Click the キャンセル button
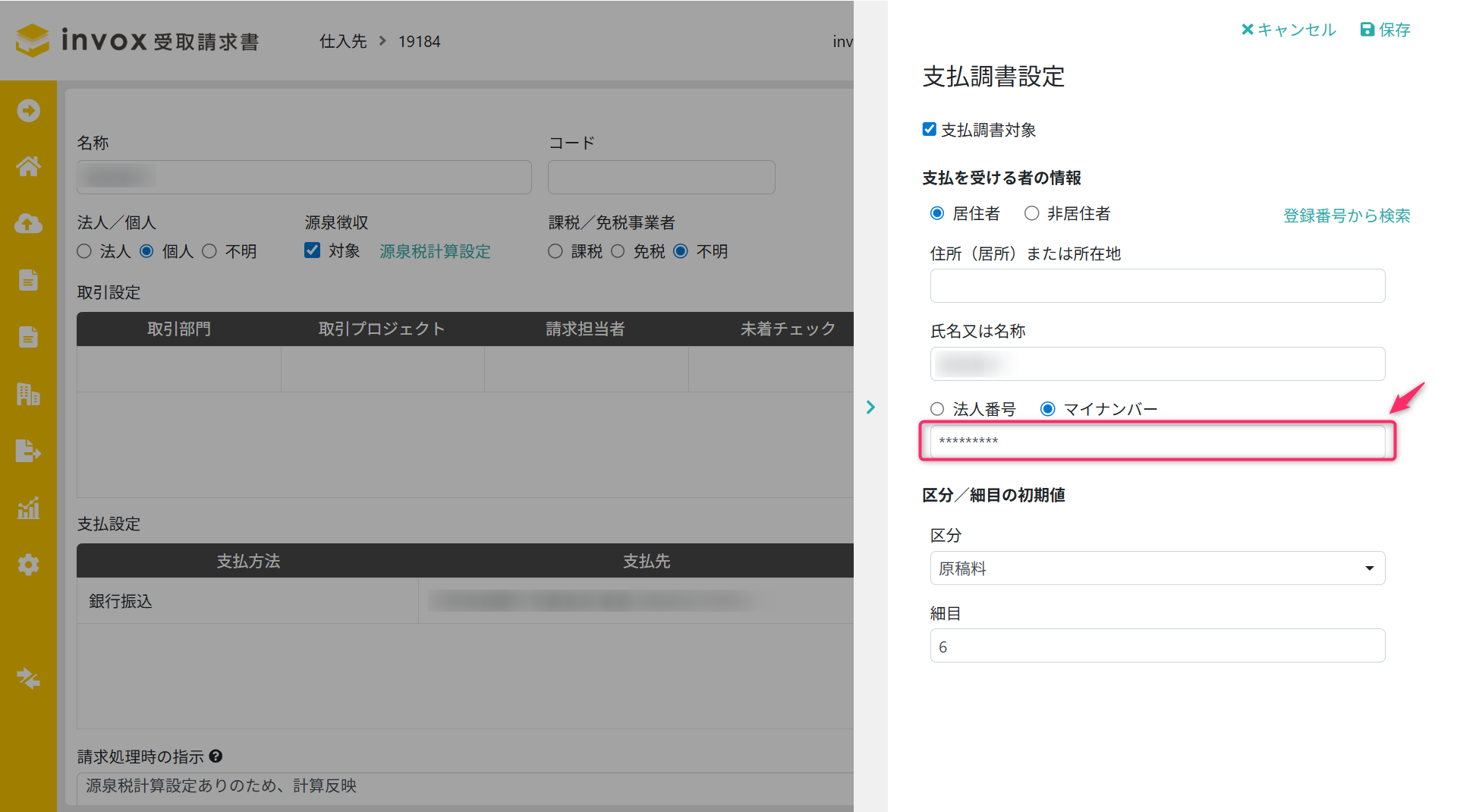Viewport: 1457px width, 812px height. pos(1288,30)
